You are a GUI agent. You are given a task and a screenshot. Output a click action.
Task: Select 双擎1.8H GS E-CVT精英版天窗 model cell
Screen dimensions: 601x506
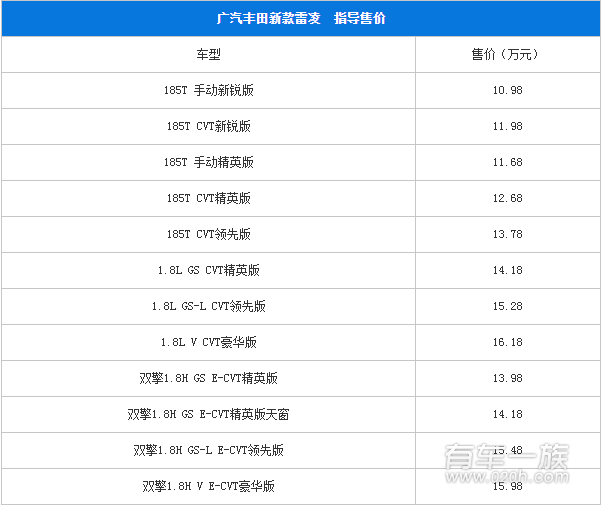tap(209, 414)
